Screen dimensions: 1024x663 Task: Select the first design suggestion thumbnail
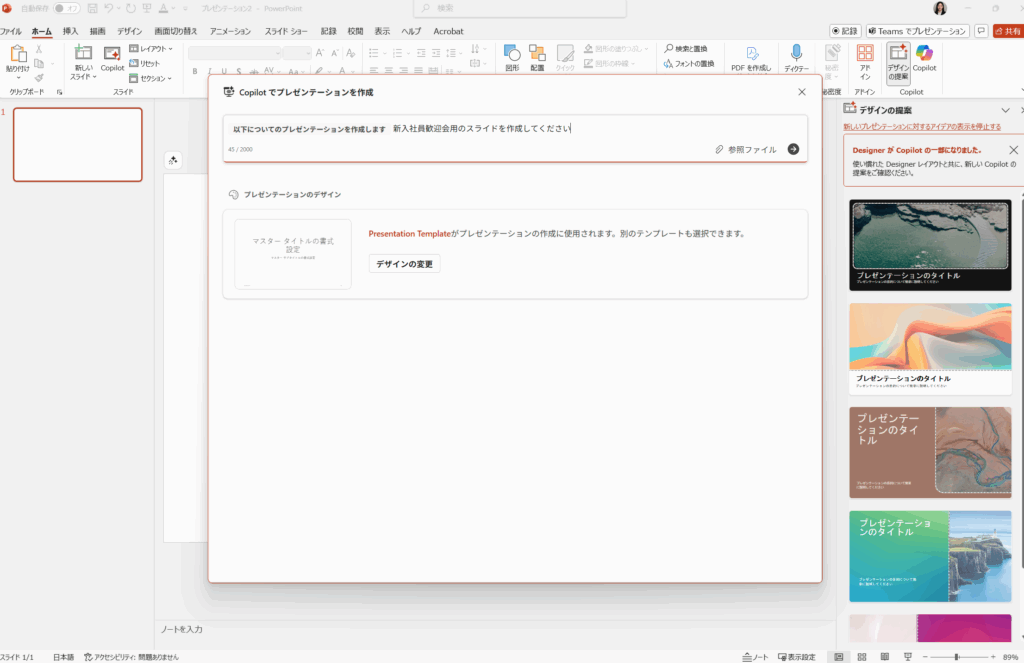pyautogui.click(x=930, y=245)
